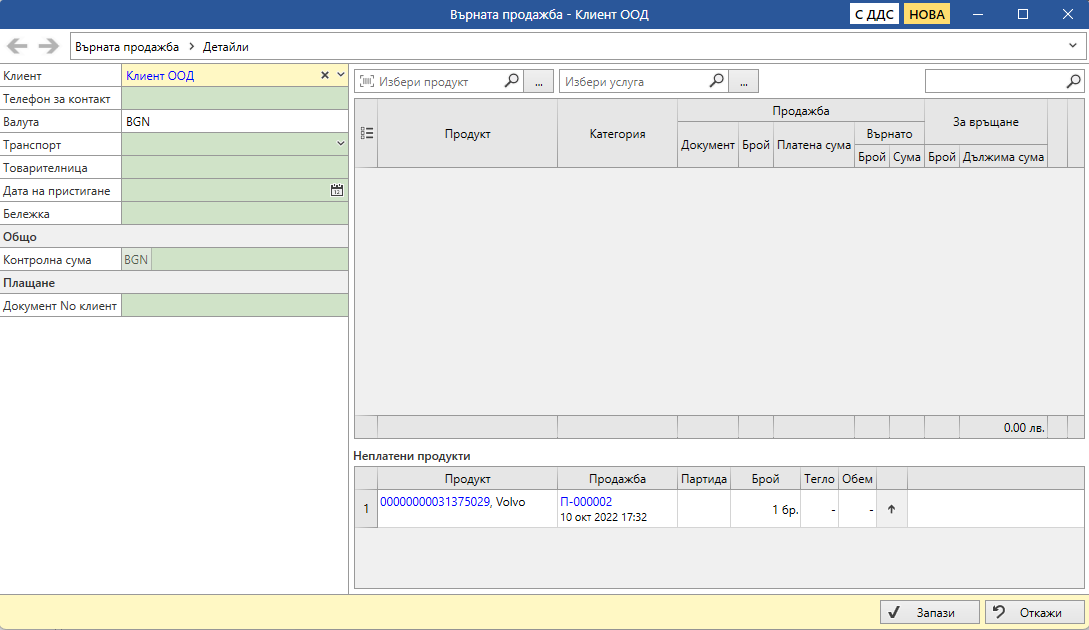This screenshot has width=1089, height=630.
Task: Close the Върната продажба window
Action: 1067,14
